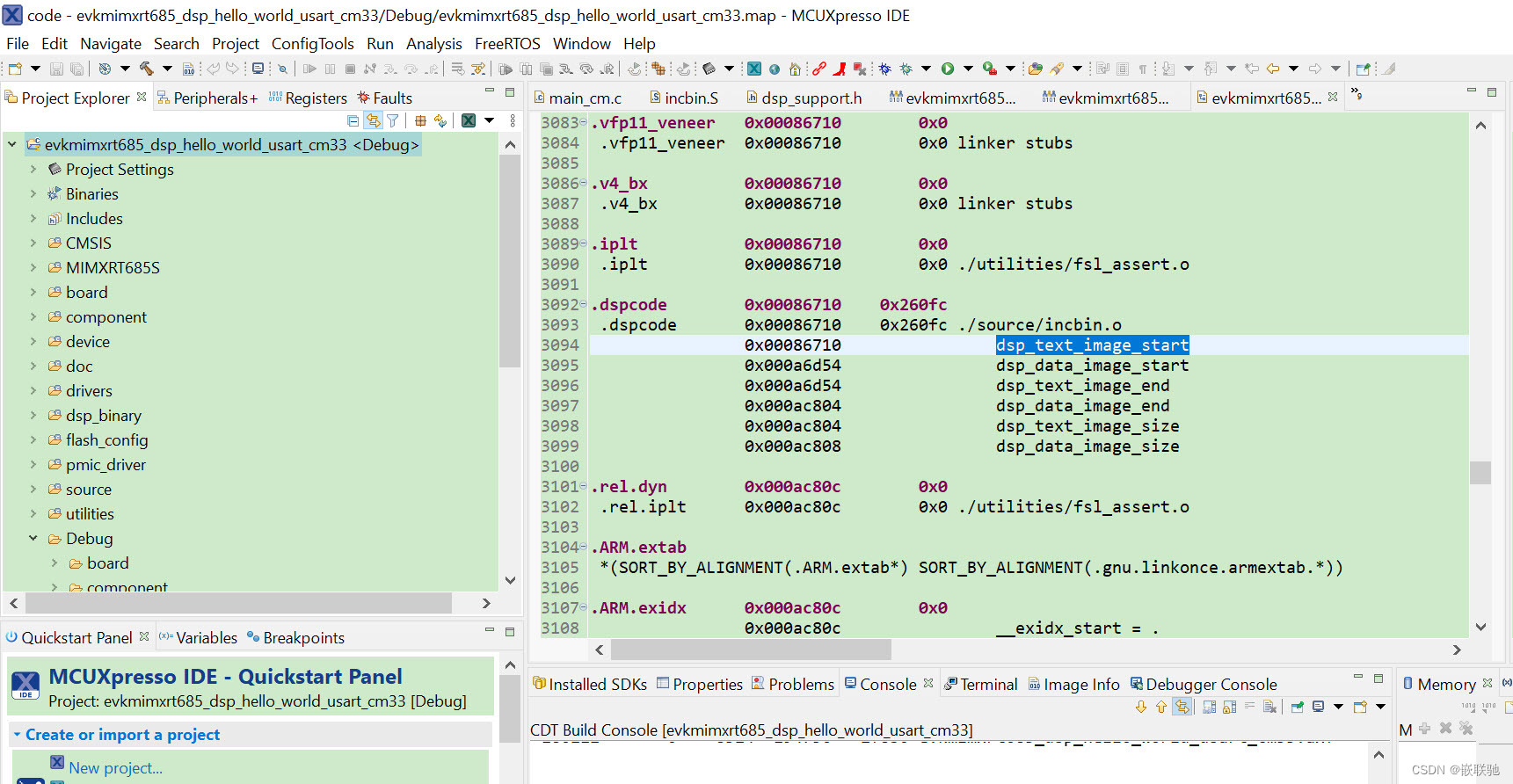Click the Show hidden tabs chevron in editor

tap(1357, 93)
